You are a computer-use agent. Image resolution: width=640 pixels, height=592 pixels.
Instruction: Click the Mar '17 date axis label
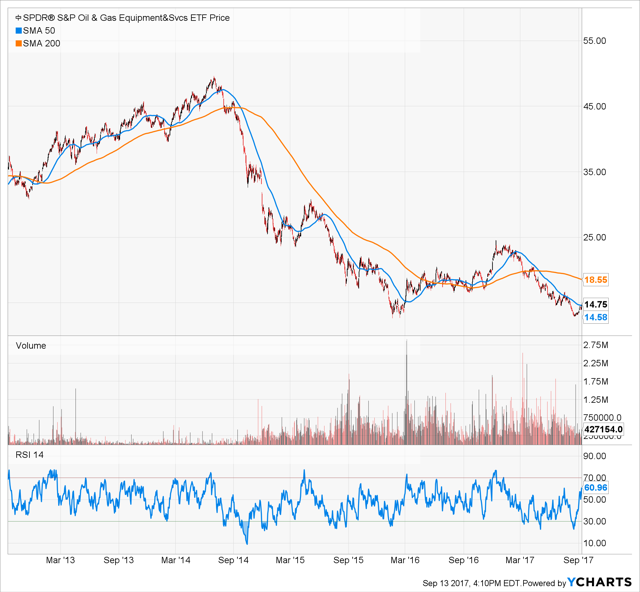tap(520, 560)
